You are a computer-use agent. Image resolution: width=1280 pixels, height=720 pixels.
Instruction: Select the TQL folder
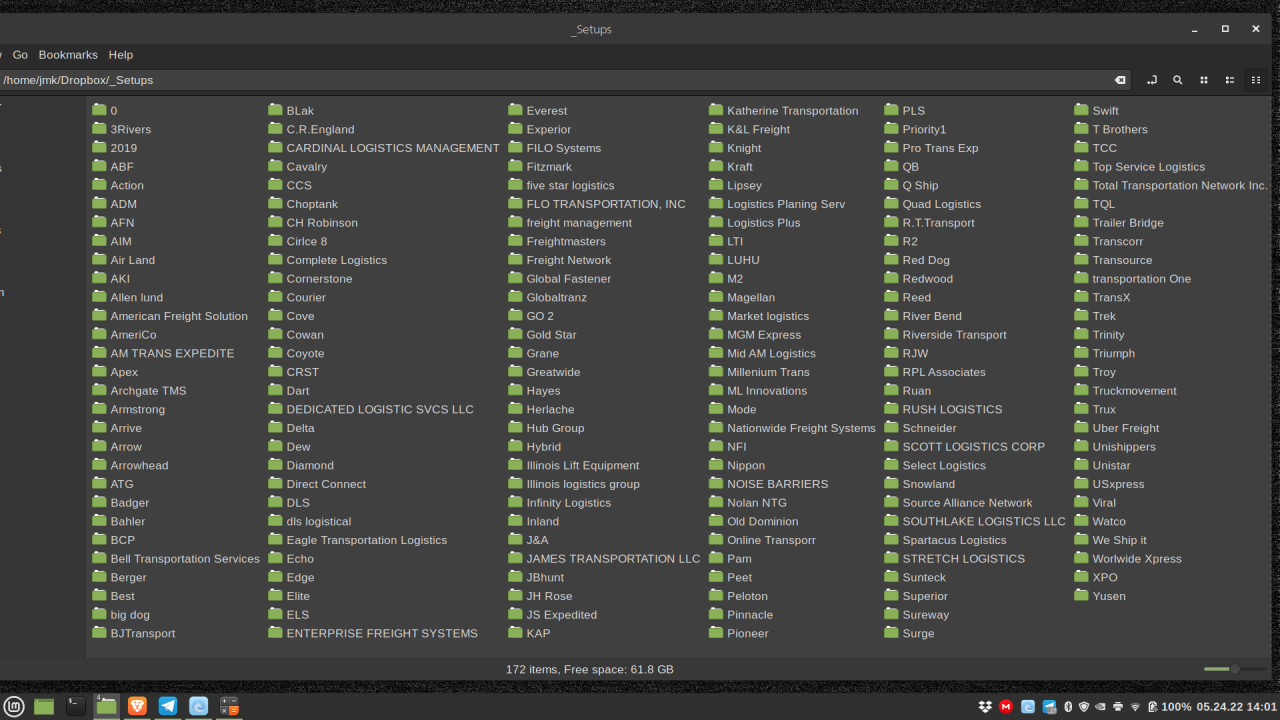[x=1095, y=204]
